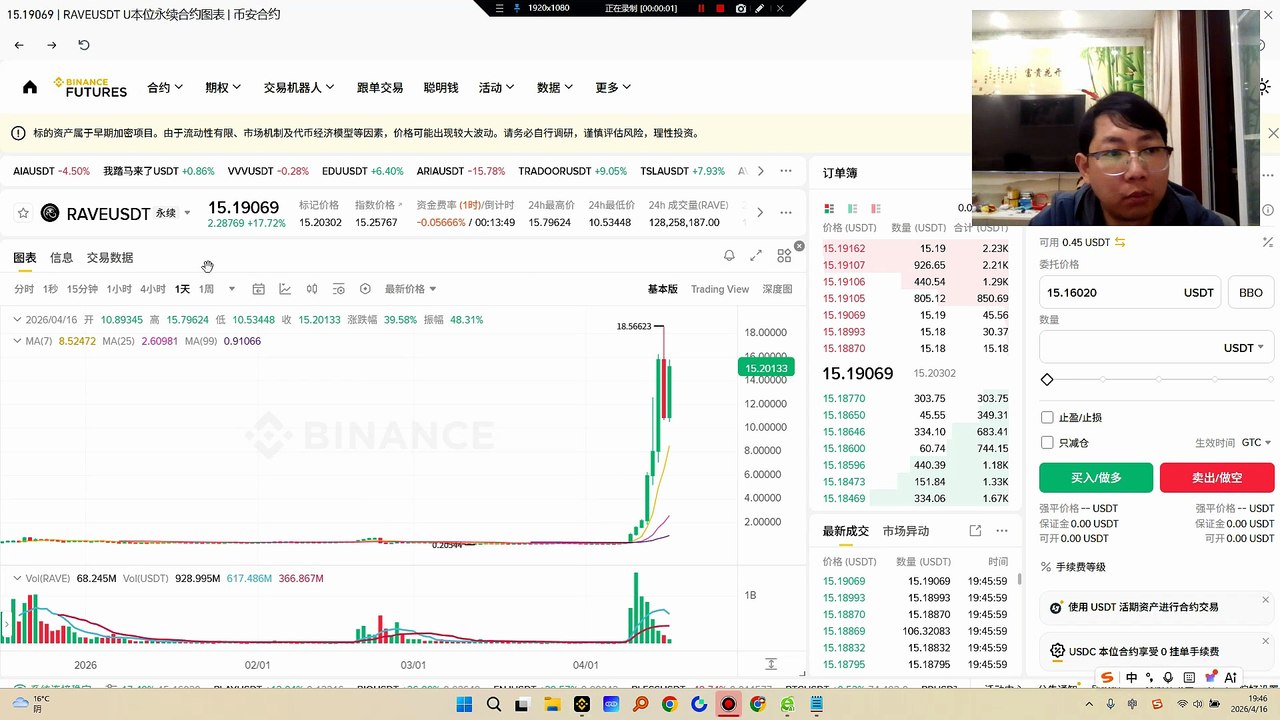Open the 期权 menu dropdown
The width and height of the screenshot is (1280, 720).
click(223, 87)
